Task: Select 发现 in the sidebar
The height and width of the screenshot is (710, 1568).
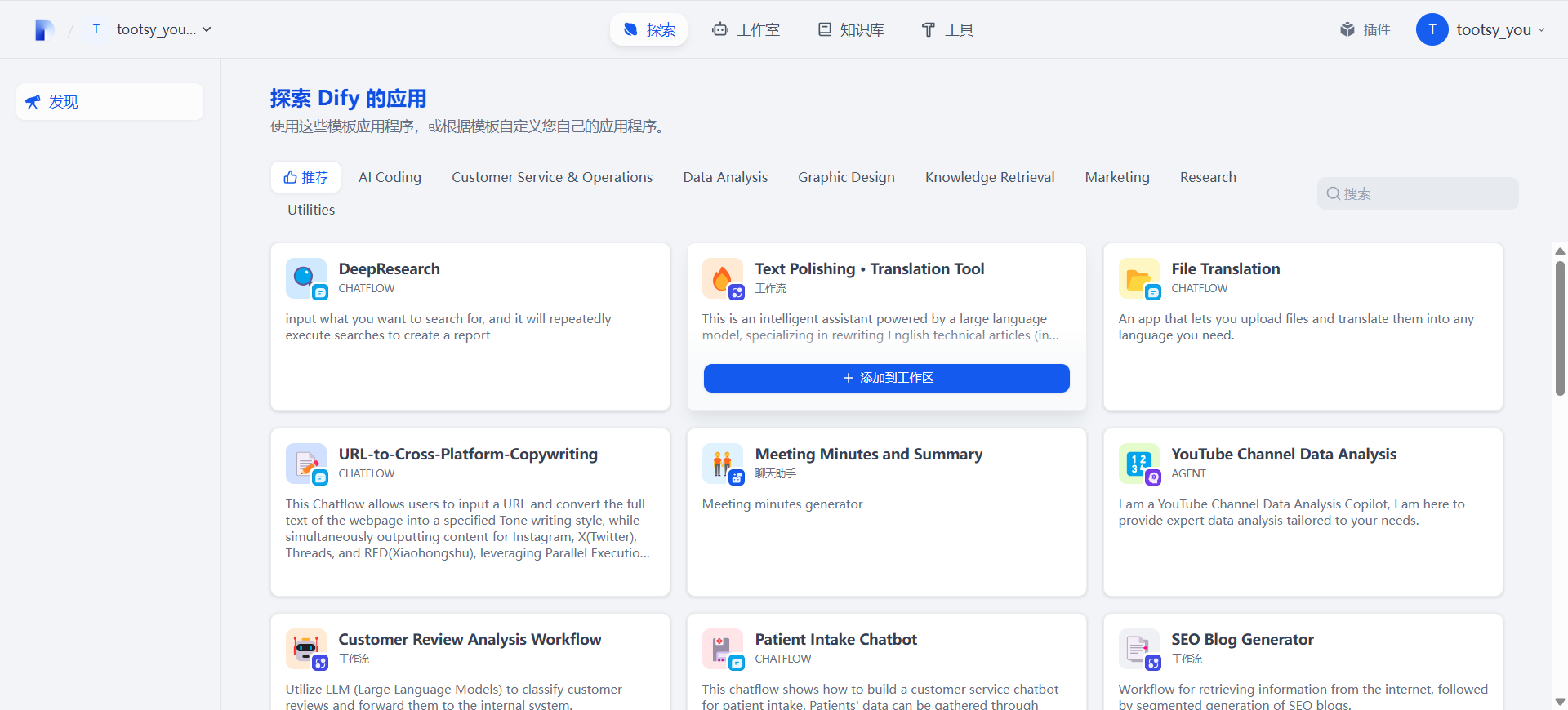Action: (109, 102)
